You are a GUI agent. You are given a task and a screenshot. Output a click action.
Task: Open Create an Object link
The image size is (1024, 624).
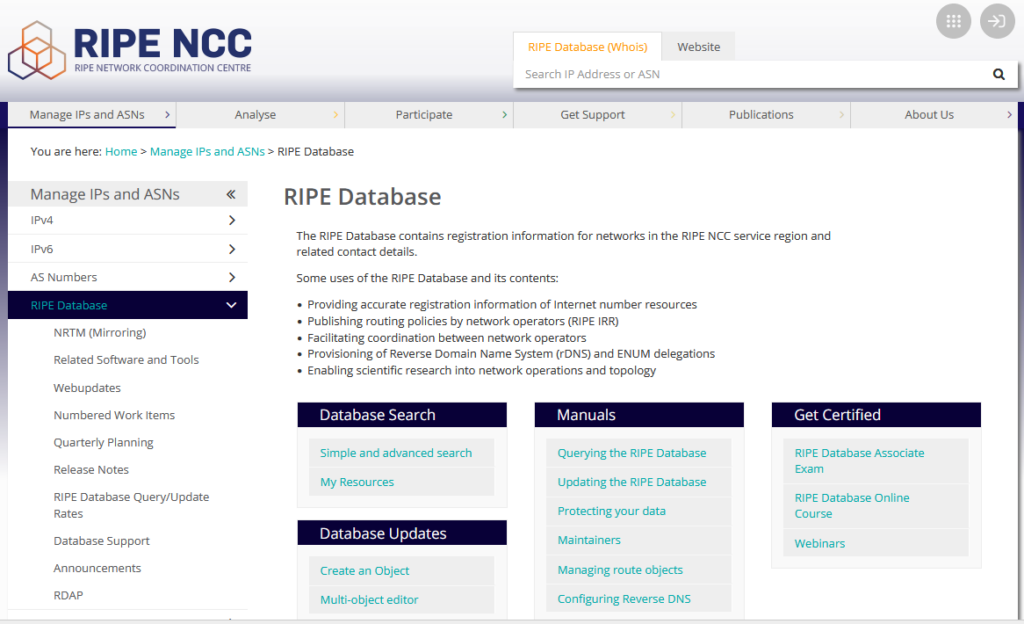coord(364,571)
